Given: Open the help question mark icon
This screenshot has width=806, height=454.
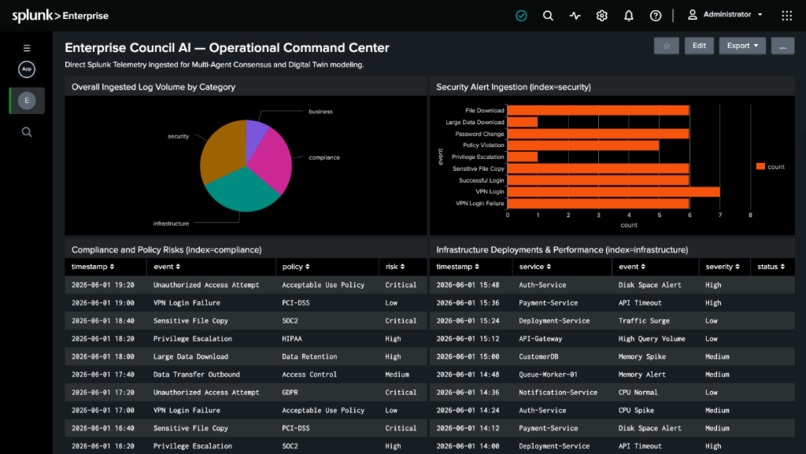Looking at the screenshot, I should coord(655,16).
